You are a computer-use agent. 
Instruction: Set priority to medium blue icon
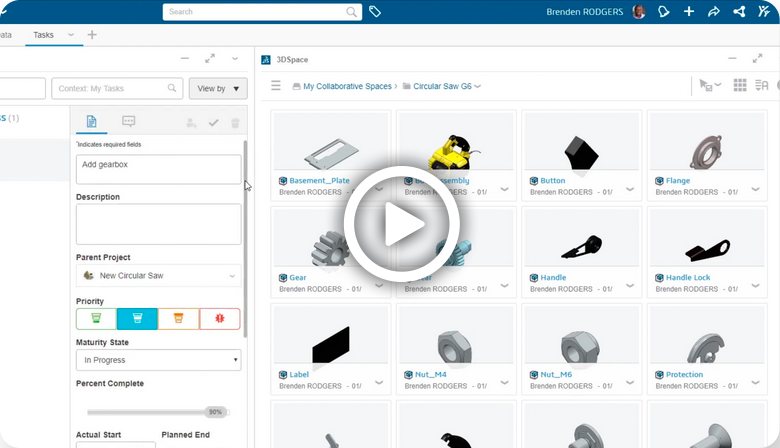(137, 319)
